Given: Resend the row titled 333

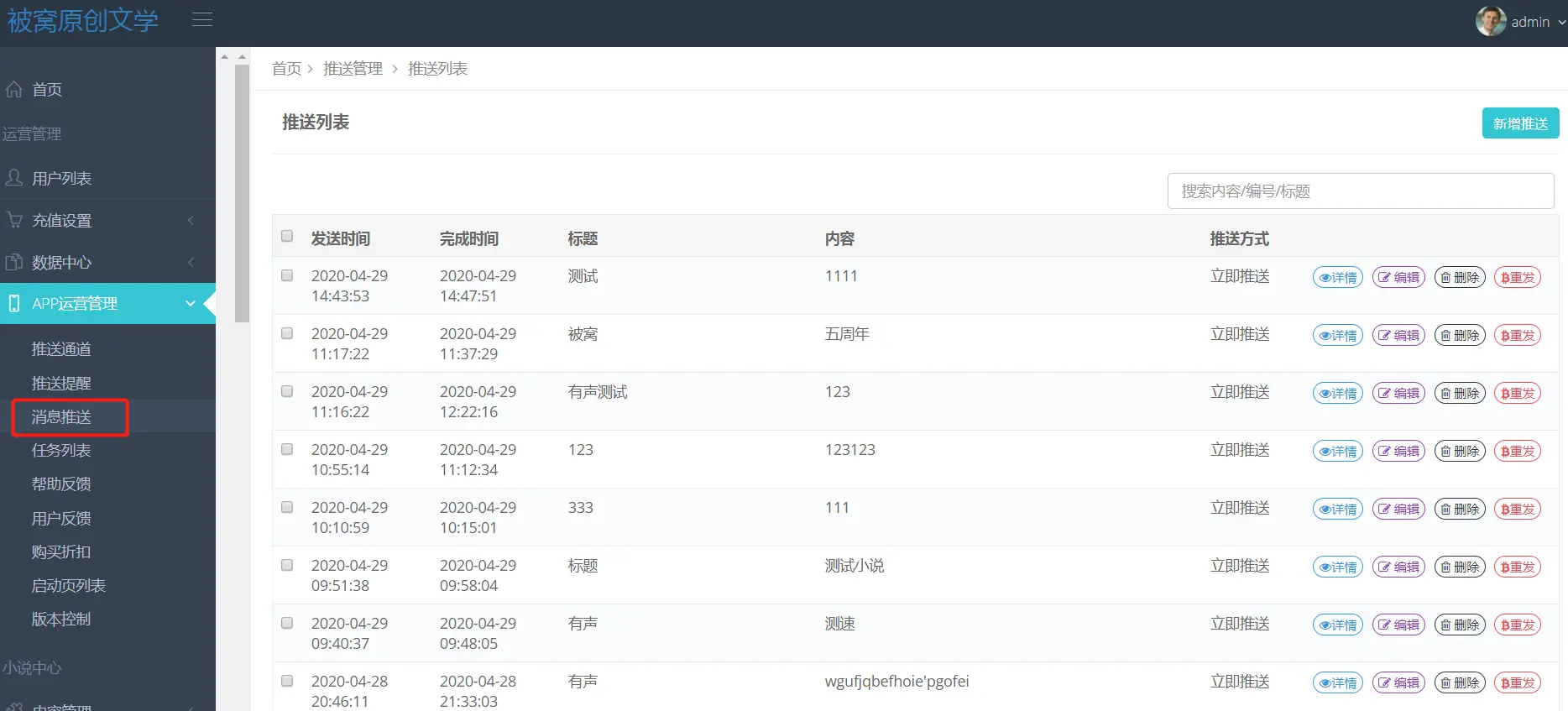Looking at the screenshot, I should [x=1518, y=510].
